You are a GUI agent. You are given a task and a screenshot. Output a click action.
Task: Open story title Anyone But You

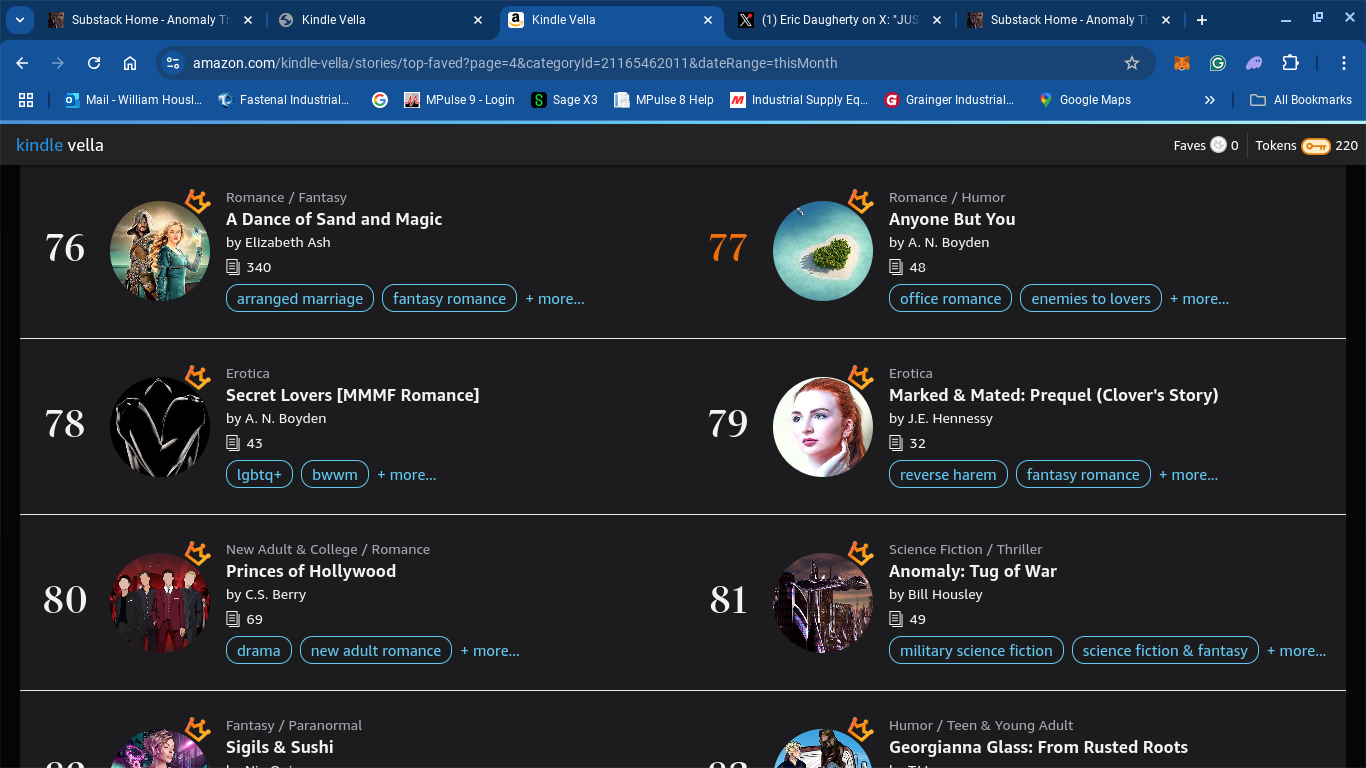[x=952, y=219]
